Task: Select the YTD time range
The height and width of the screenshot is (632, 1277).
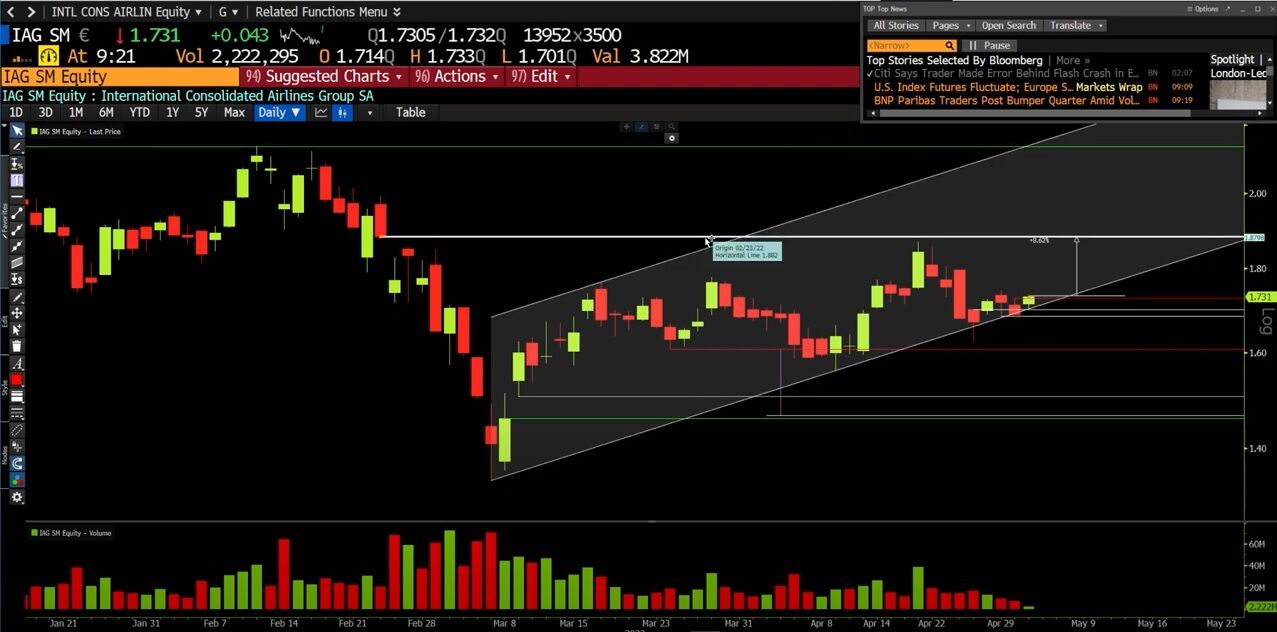Action: [x=140, y=113]
